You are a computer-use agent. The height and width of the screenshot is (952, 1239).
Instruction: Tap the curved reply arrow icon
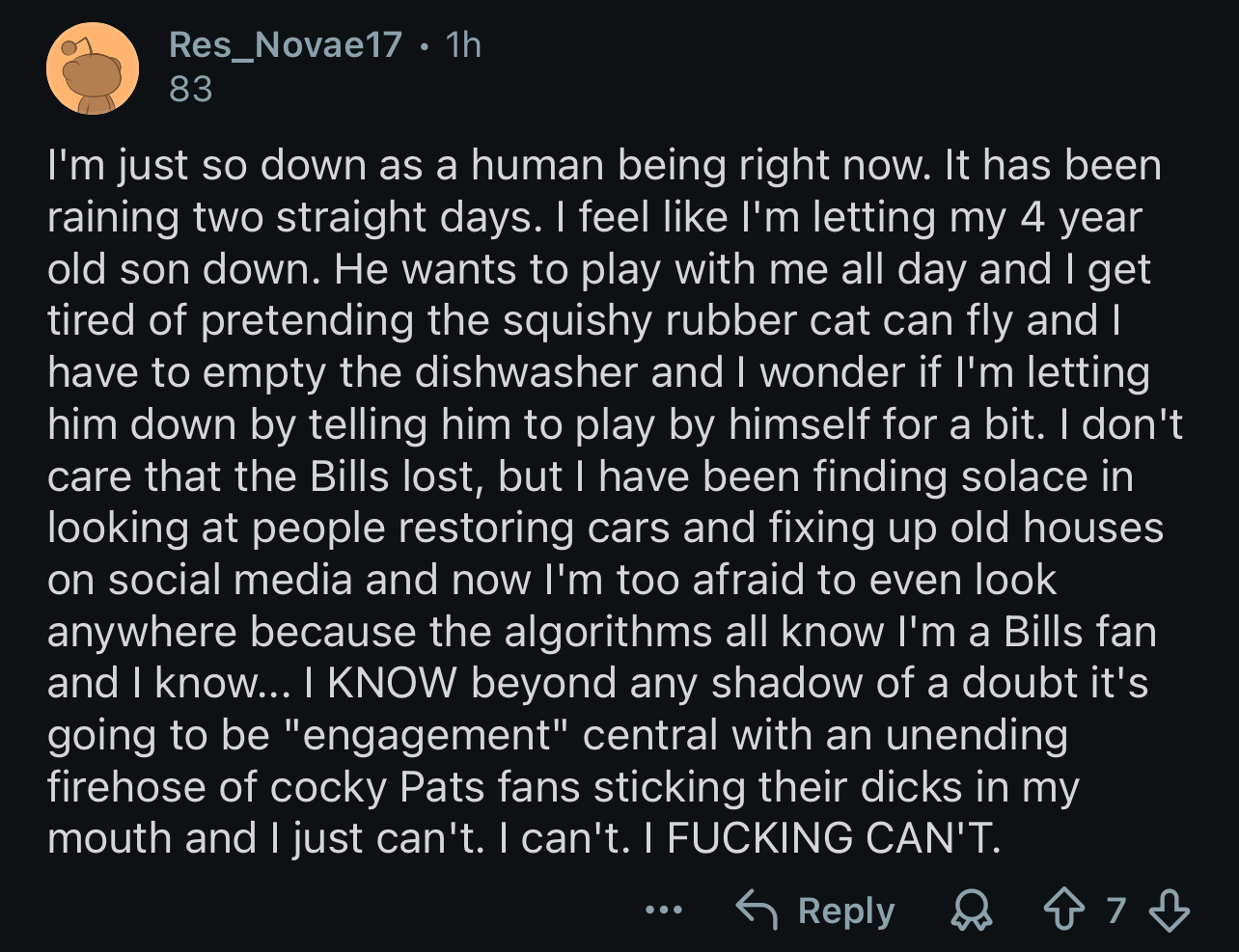758,910
